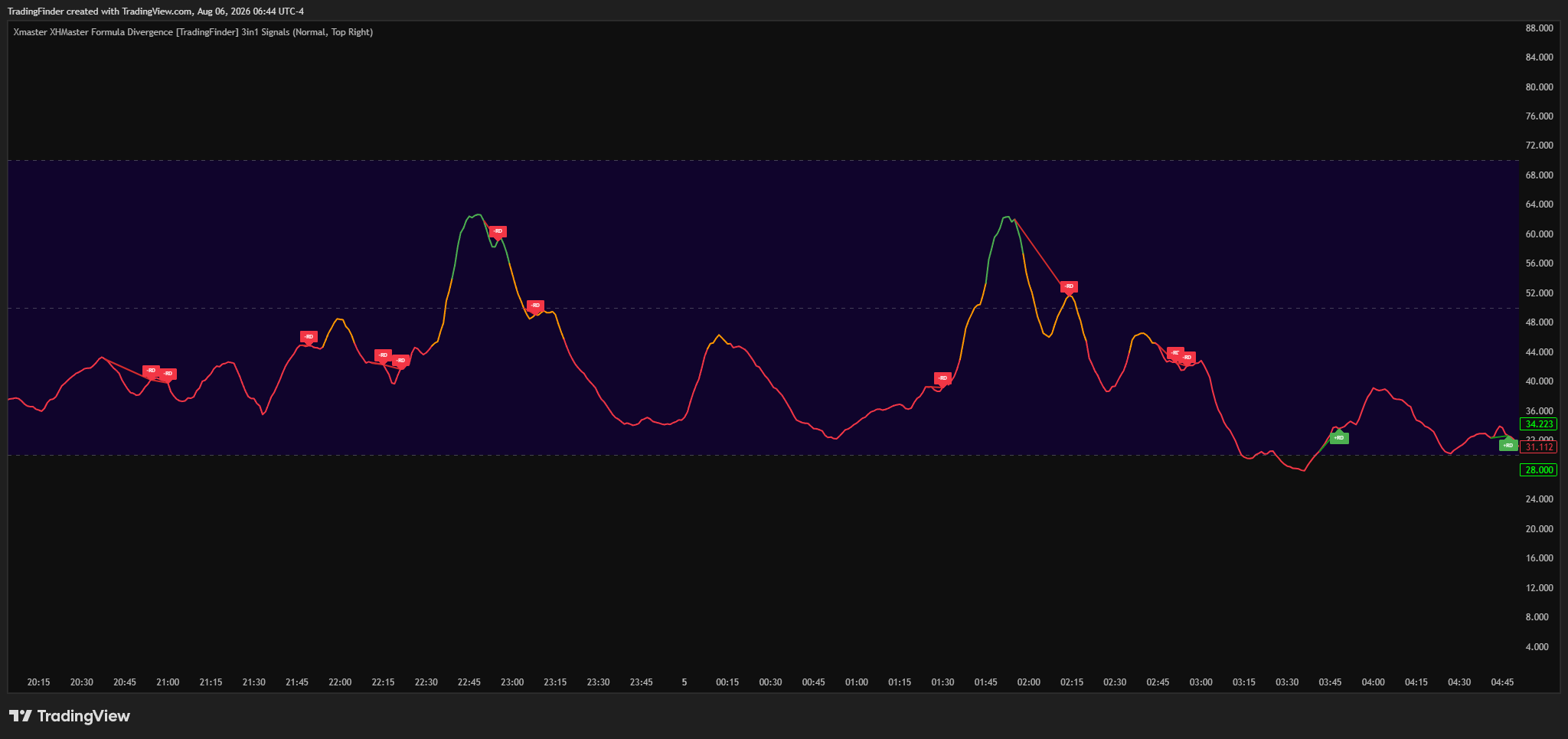Screen dimensions: 1568x739
Task: Click the 04:15 time axis label
Action: 1416,682
